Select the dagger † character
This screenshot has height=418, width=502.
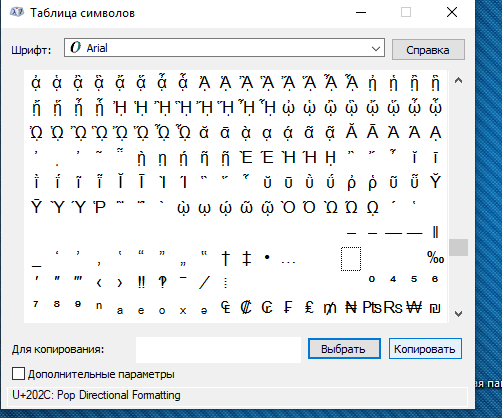coord(226,258)
